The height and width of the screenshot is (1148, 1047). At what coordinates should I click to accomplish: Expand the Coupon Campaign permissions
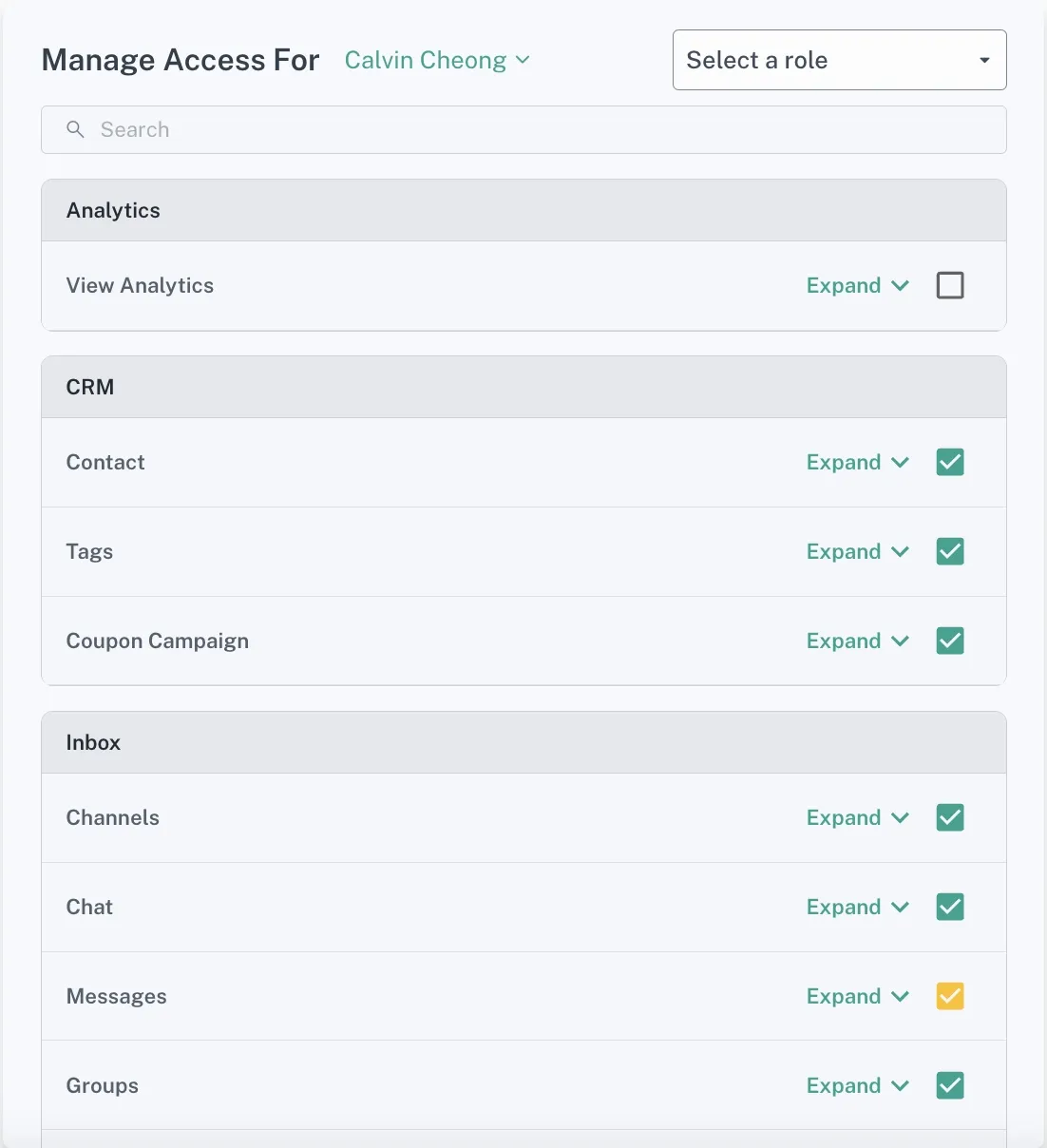pyautogui.click(x=844, y=641)
